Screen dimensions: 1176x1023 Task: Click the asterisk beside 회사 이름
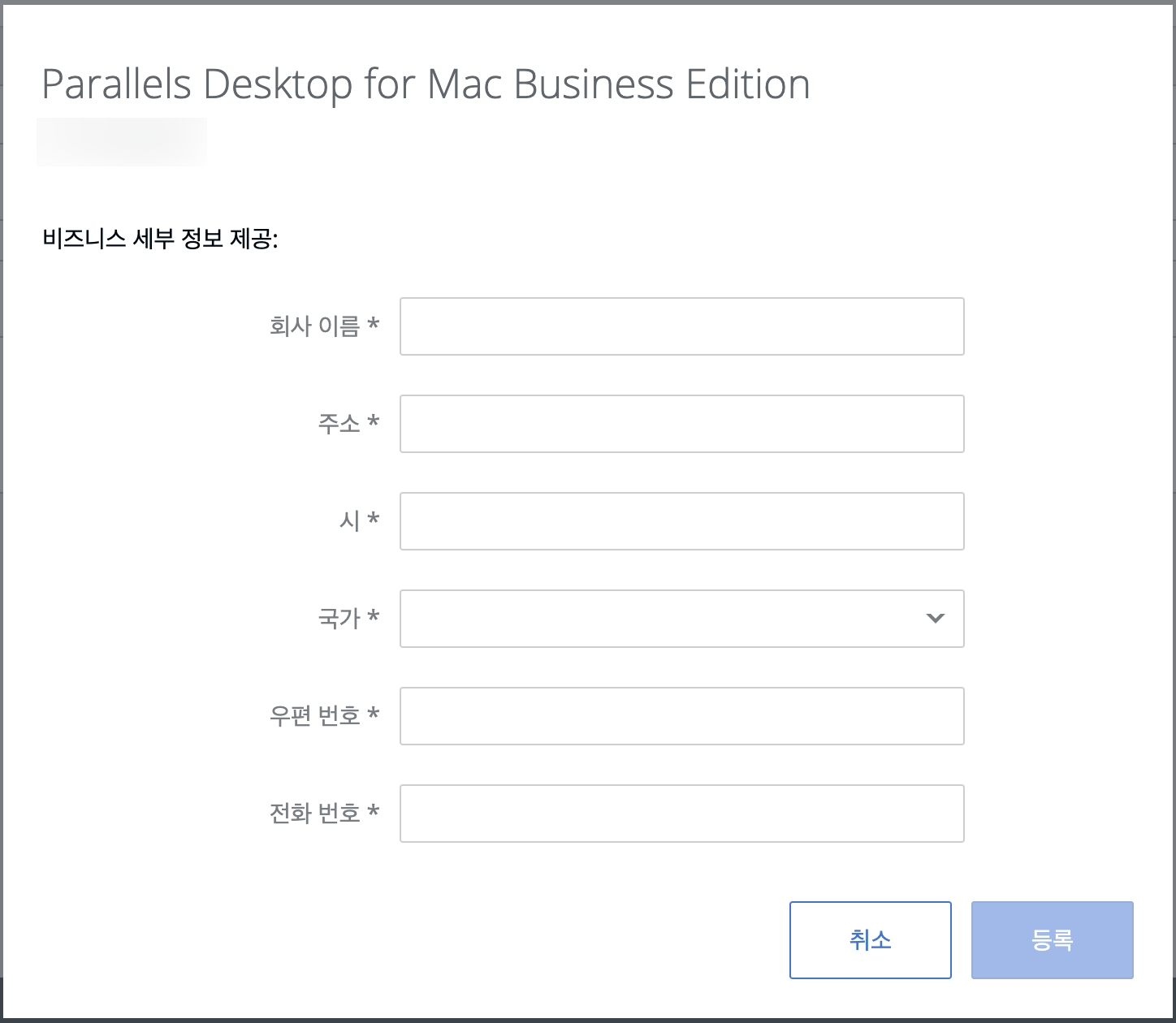pos(374,325)
